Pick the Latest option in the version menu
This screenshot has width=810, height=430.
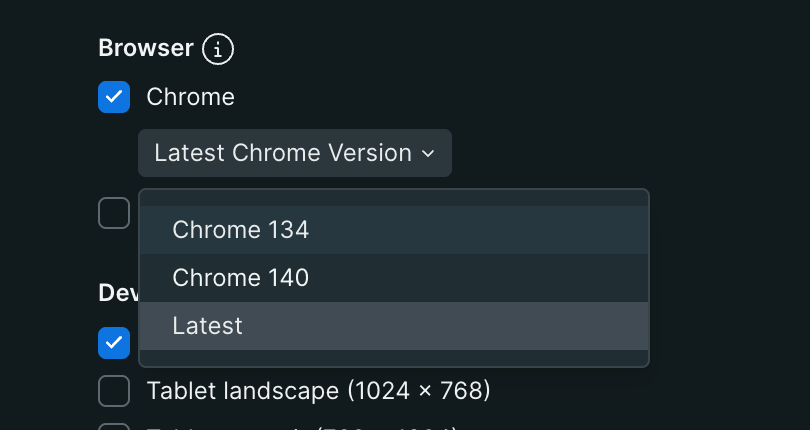(x=207, y=326)
